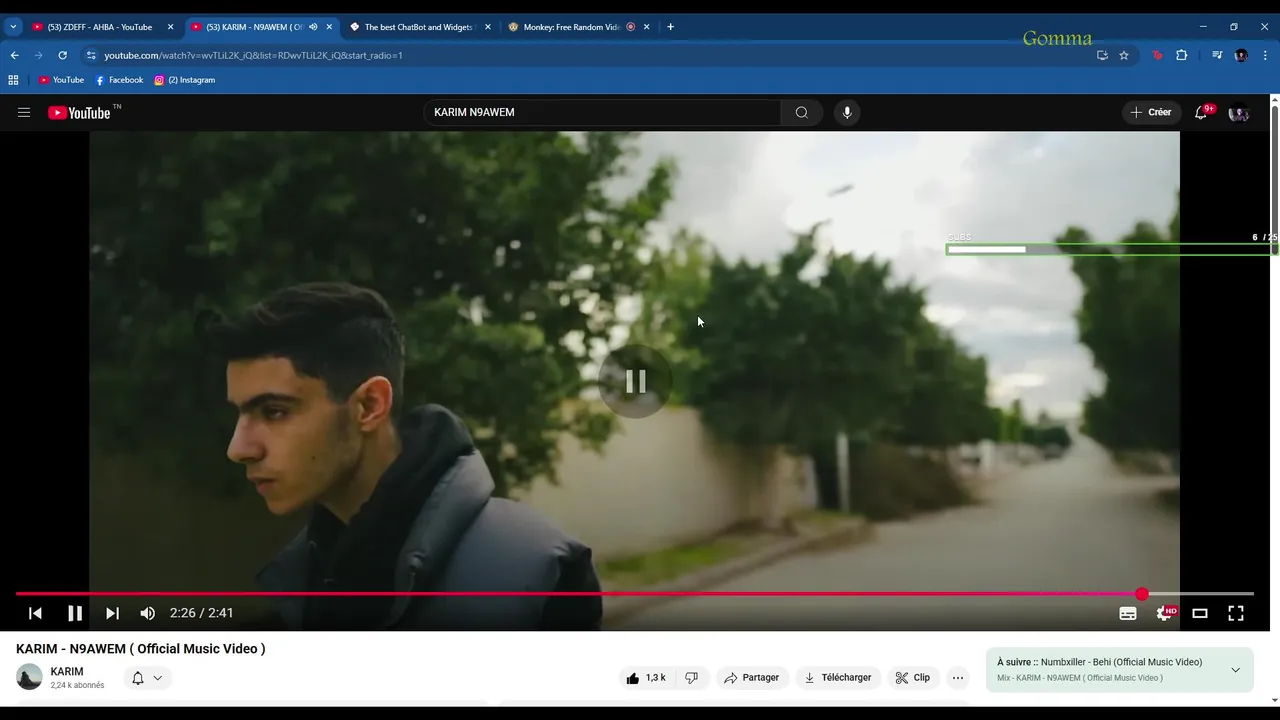Skip to previous video in player
The width and height of the screenshot is (1280, 720).
35,613
